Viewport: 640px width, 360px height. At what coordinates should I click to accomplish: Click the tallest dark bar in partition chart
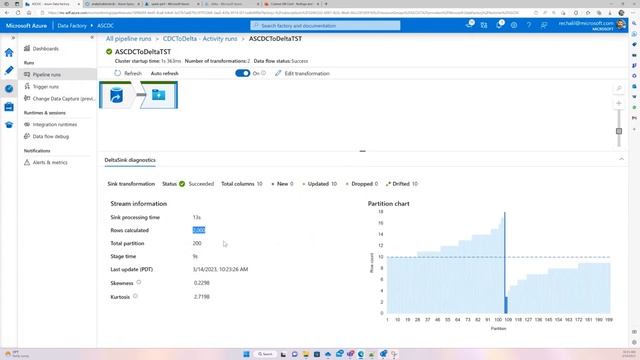(x=504, y=262)
